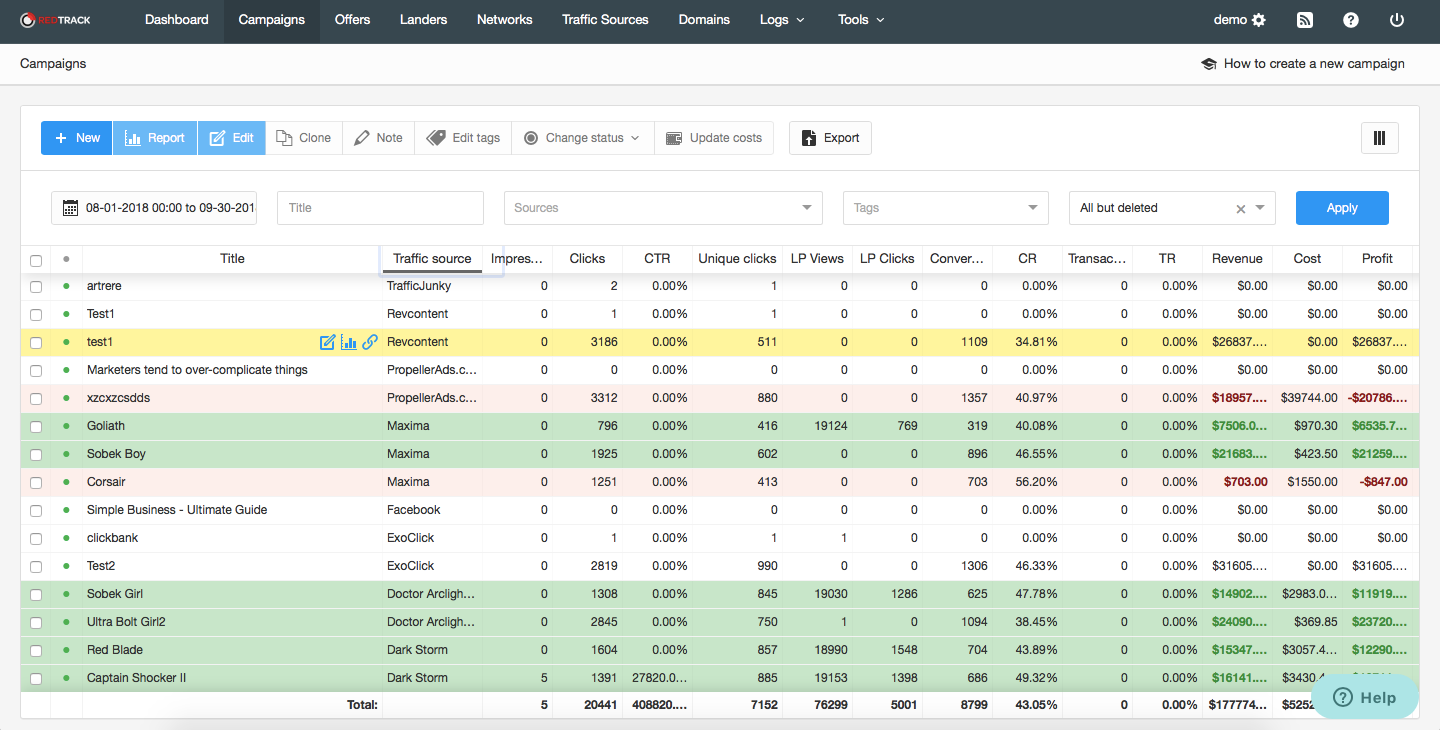Check the checkbox for Goliath campaign
The width and height of the screenshot is (1440, 730).
[x=36, y=426]
